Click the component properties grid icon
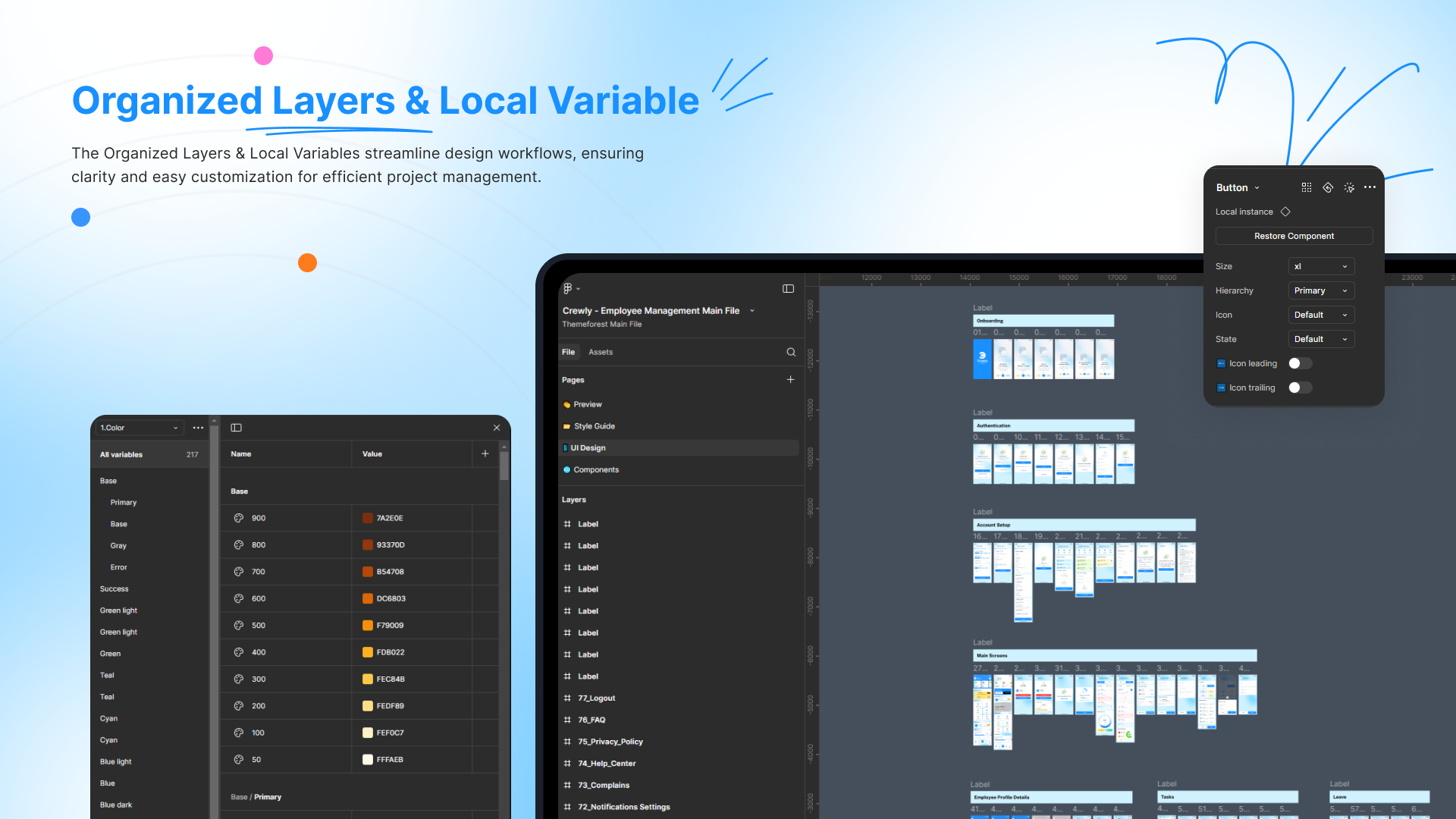This screenshot has height=819, width=1456. 1306,187
